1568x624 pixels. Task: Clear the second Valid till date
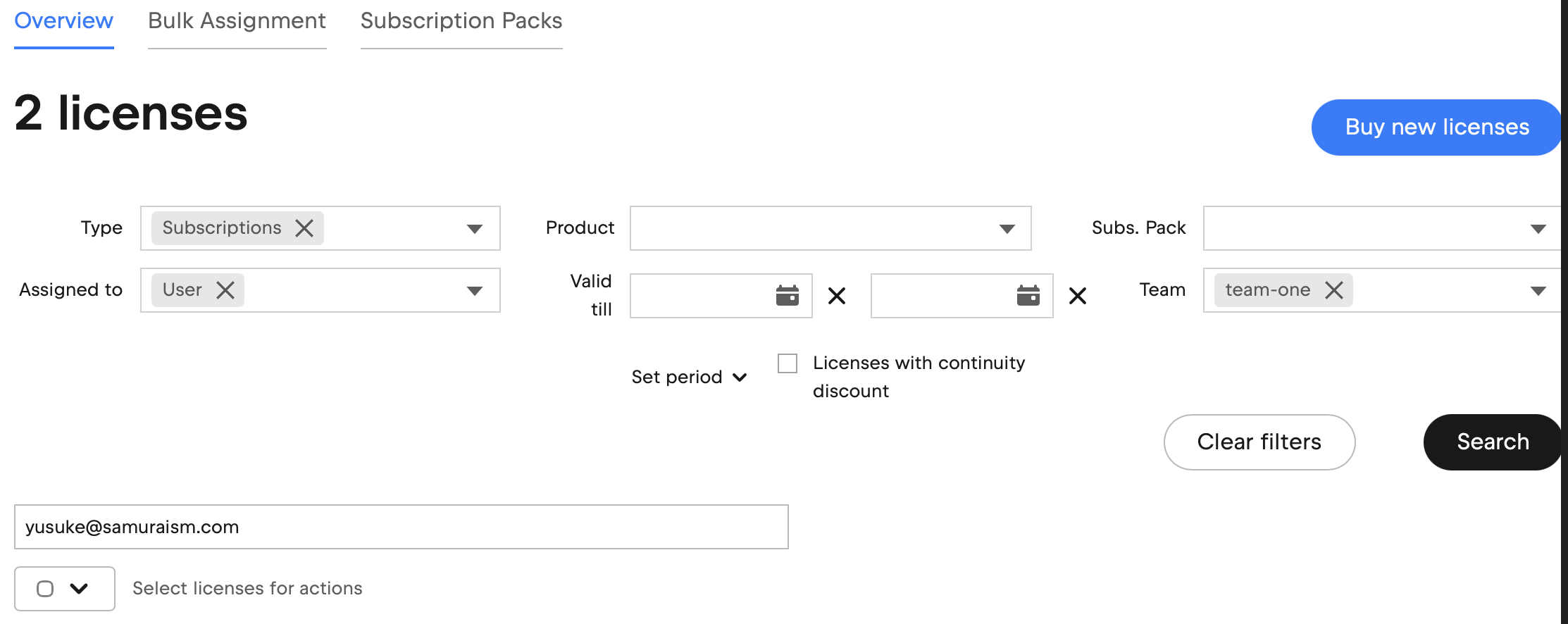coord(1078,296)
